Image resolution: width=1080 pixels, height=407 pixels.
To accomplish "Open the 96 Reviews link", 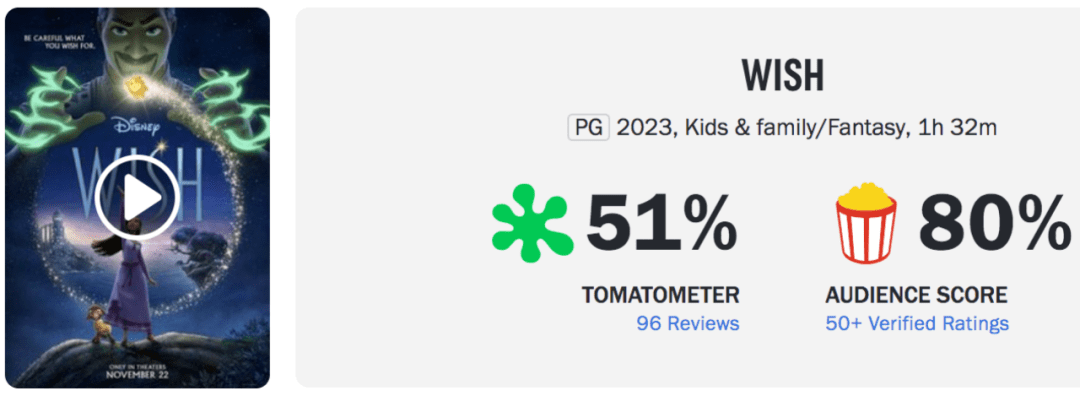I will tap(687, 324).
